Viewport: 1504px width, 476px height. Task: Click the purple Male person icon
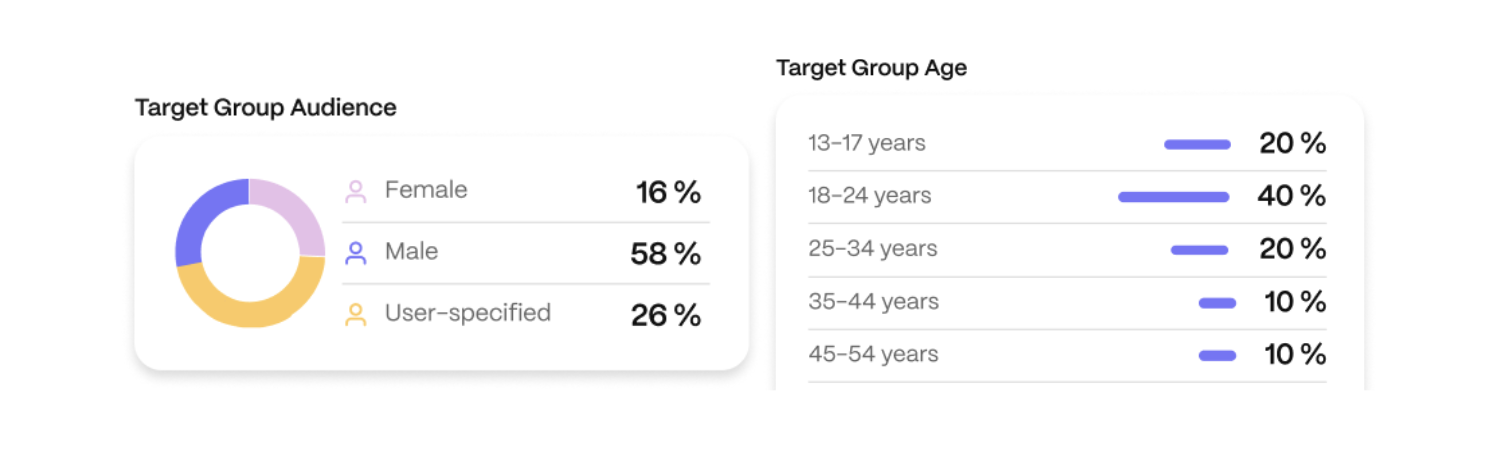tap(356, 253)
